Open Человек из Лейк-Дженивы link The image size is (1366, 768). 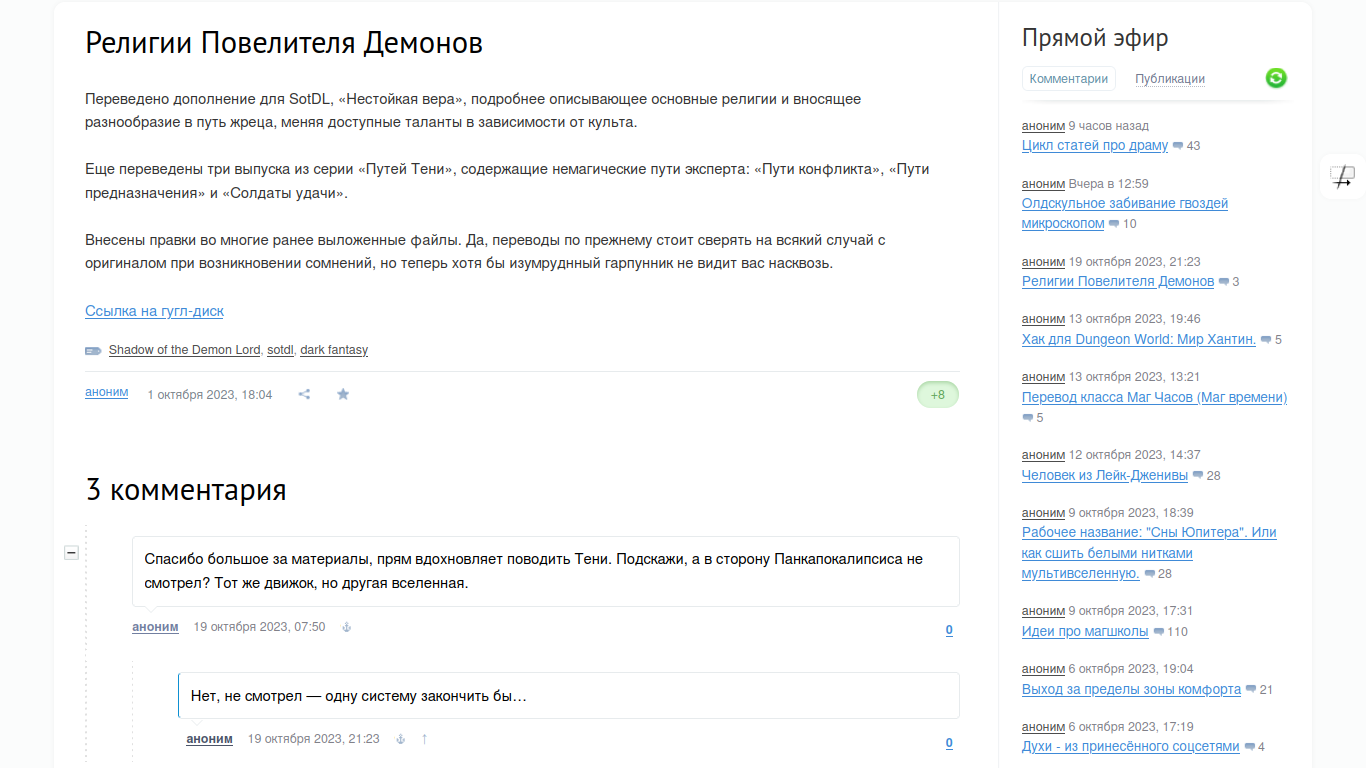point(1105,475)
